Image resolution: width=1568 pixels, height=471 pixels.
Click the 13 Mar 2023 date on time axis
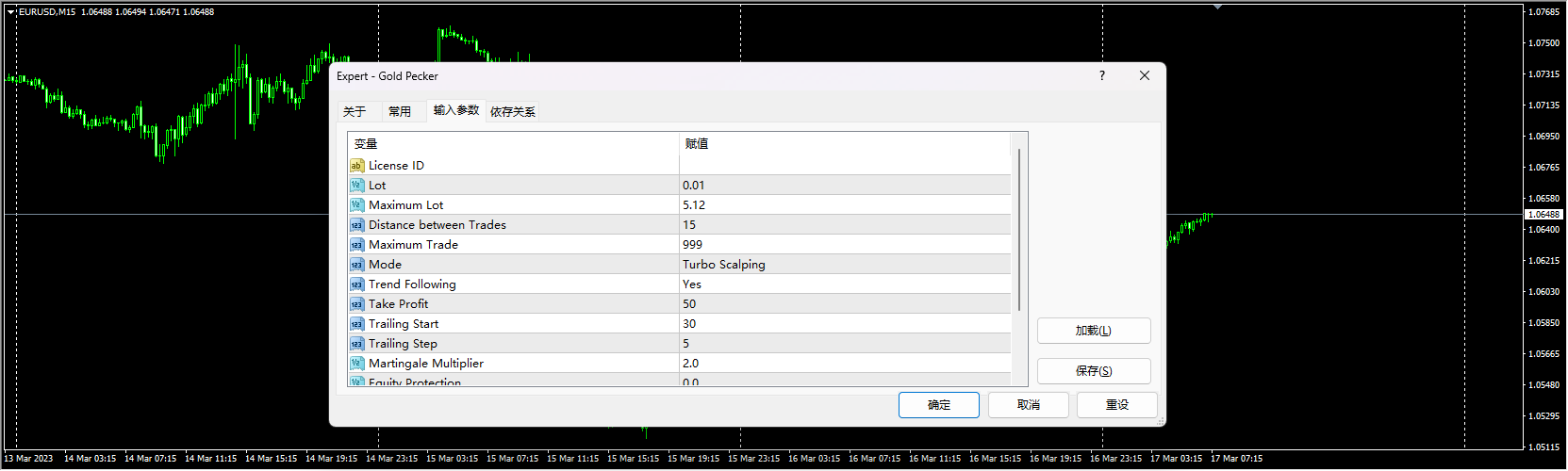[x=28, y=459]
